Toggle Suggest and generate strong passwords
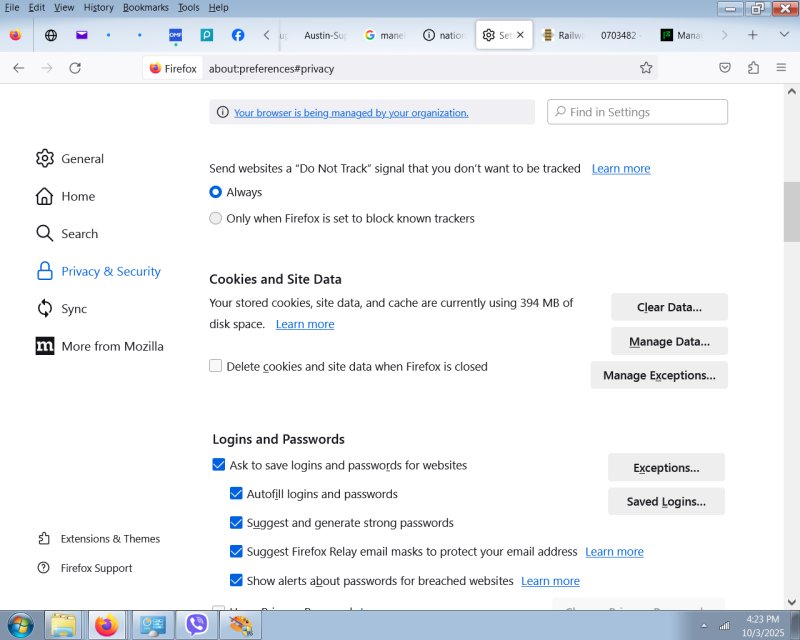This screenshot has height=640, width=800. click(x=236, y=523)
